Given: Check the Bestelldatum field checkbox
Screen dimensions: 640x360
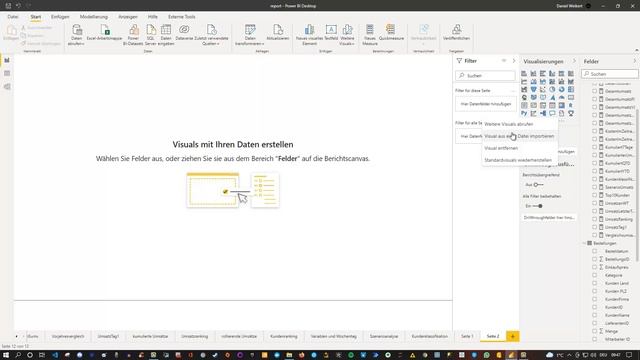Looking at the screenshot, I should [x=595, y=251].
